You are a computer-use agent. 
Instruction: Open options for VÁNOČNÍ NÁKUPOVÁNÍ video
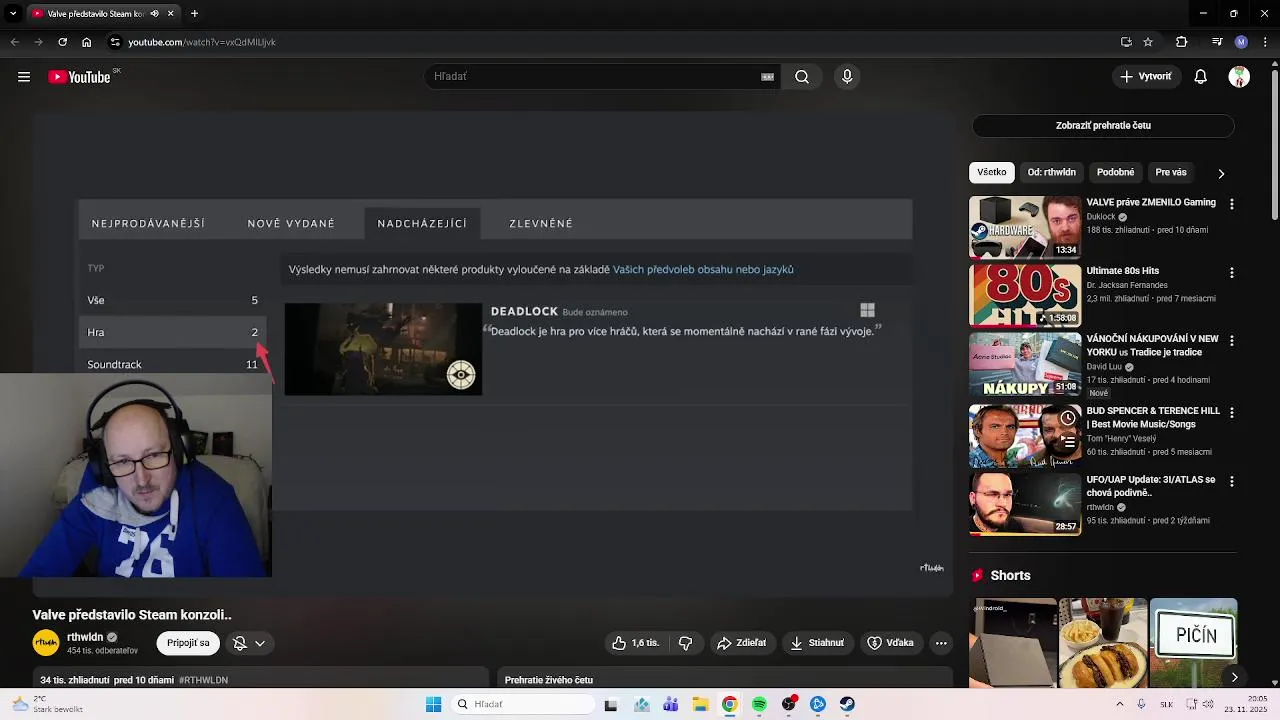pyautogui.click(x=1231, y=340)
